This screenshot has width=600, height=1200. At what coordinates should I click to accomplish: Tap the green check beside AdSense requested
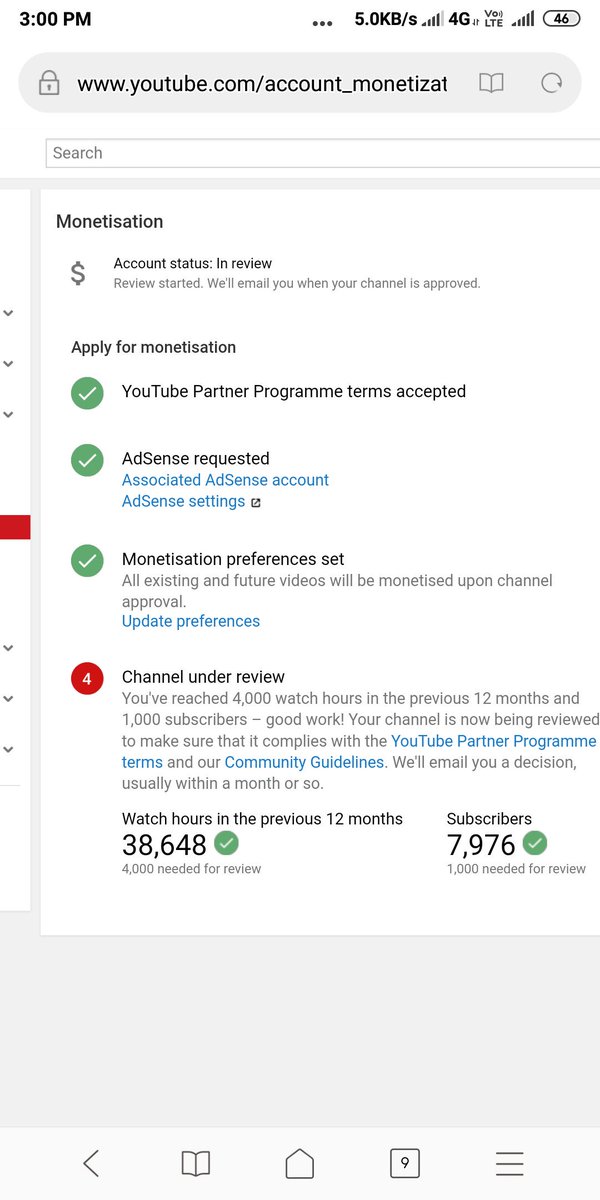click(x=88, y=460)
